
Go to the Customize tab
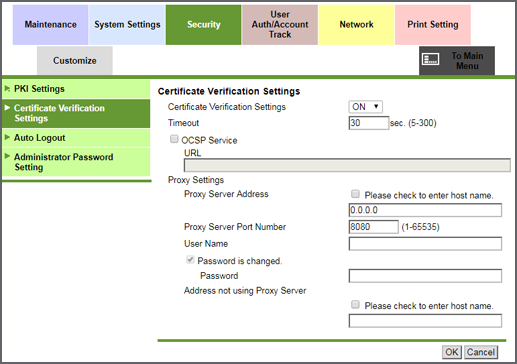pyautogui.click(x=75, y=61)
